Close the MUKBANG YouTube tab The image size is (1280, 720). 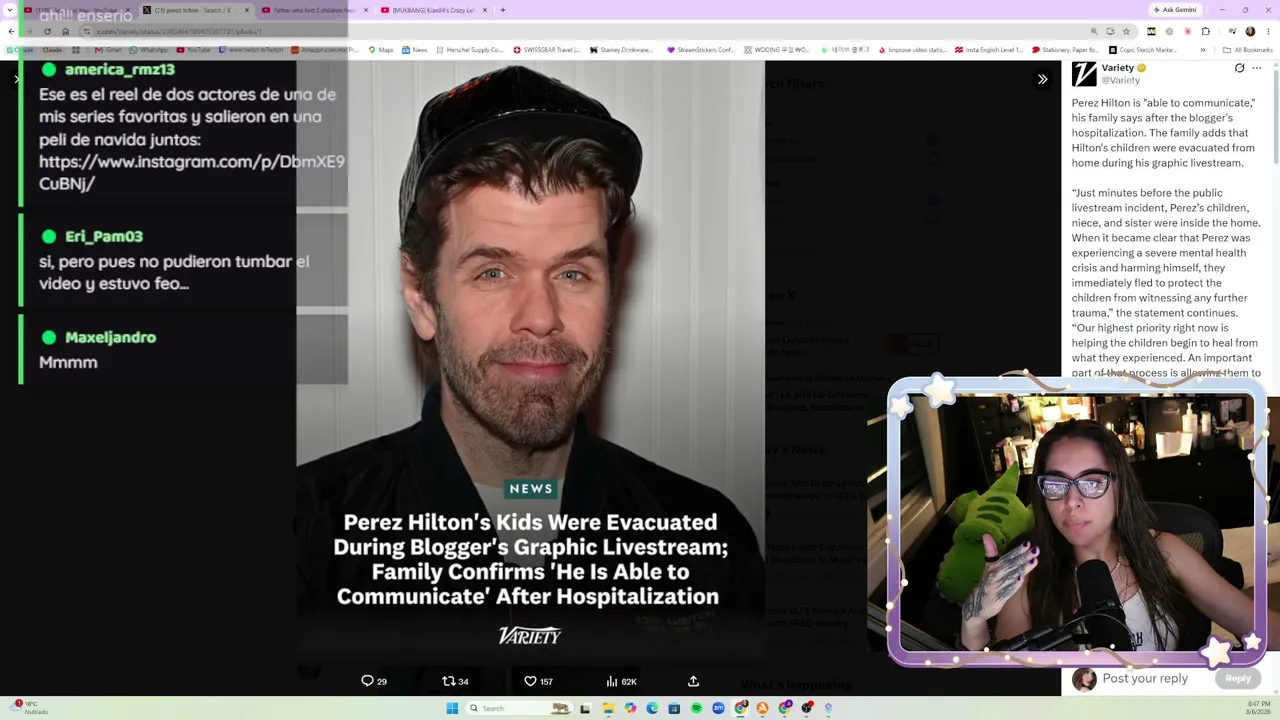485,10
